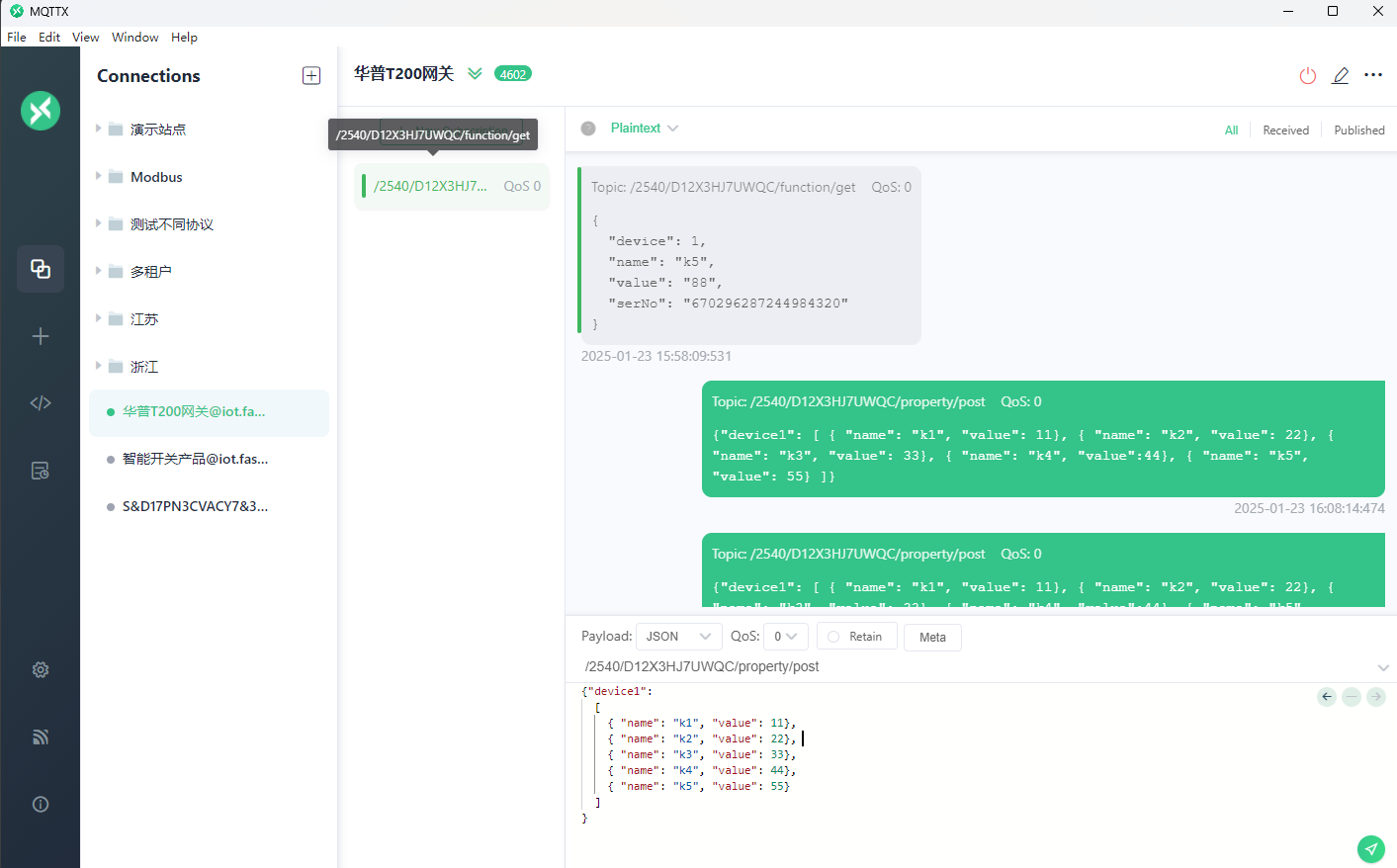Expand the 演示站点 folder
This screenshot has width=1397, height=868.
point(99,129)
